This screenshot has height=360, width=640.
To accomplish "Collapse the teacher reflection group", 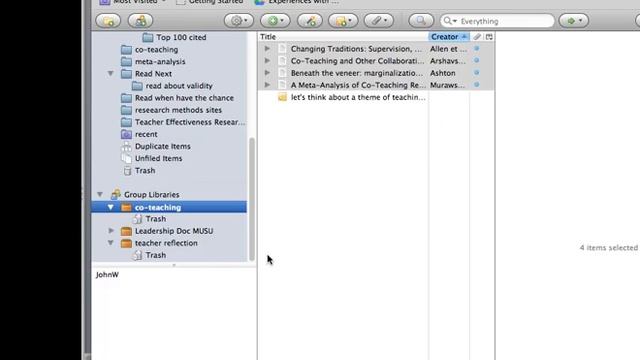I will click(x=110, y=243).
